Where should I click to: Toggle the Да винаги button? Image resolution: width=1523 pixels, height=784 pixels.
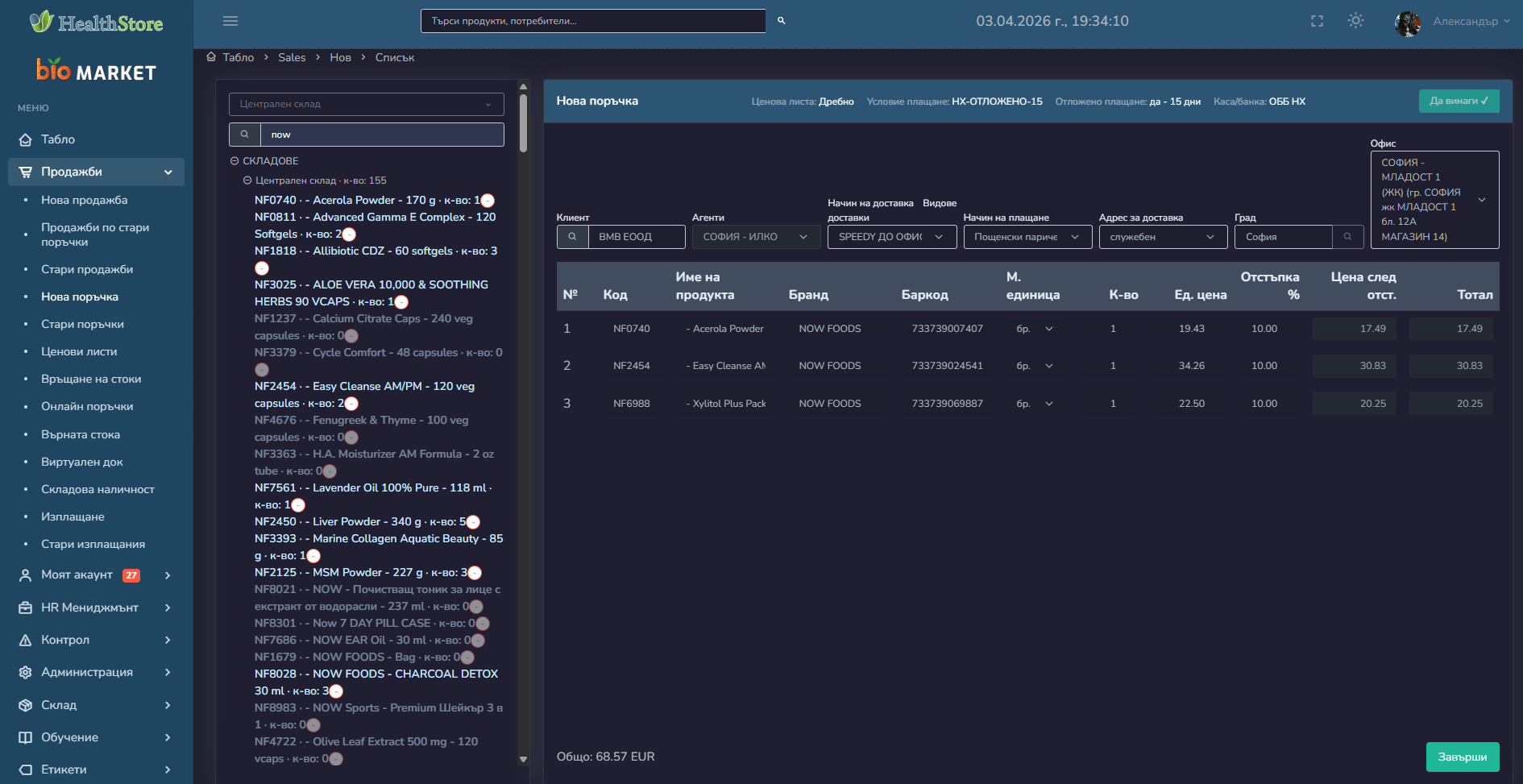point(1459,101)
